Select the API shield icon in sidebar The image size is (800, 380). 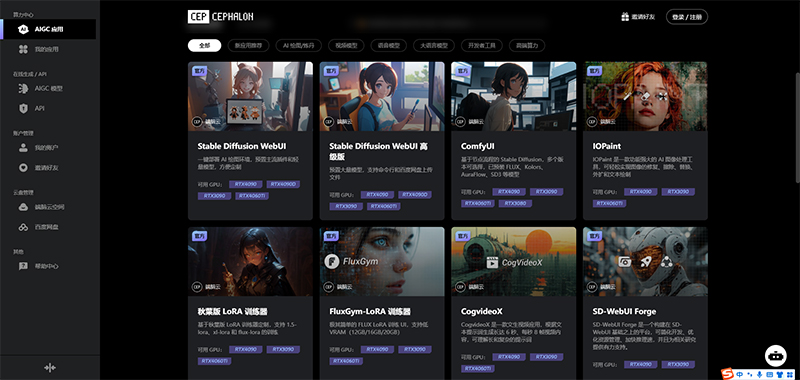[23, 108]
